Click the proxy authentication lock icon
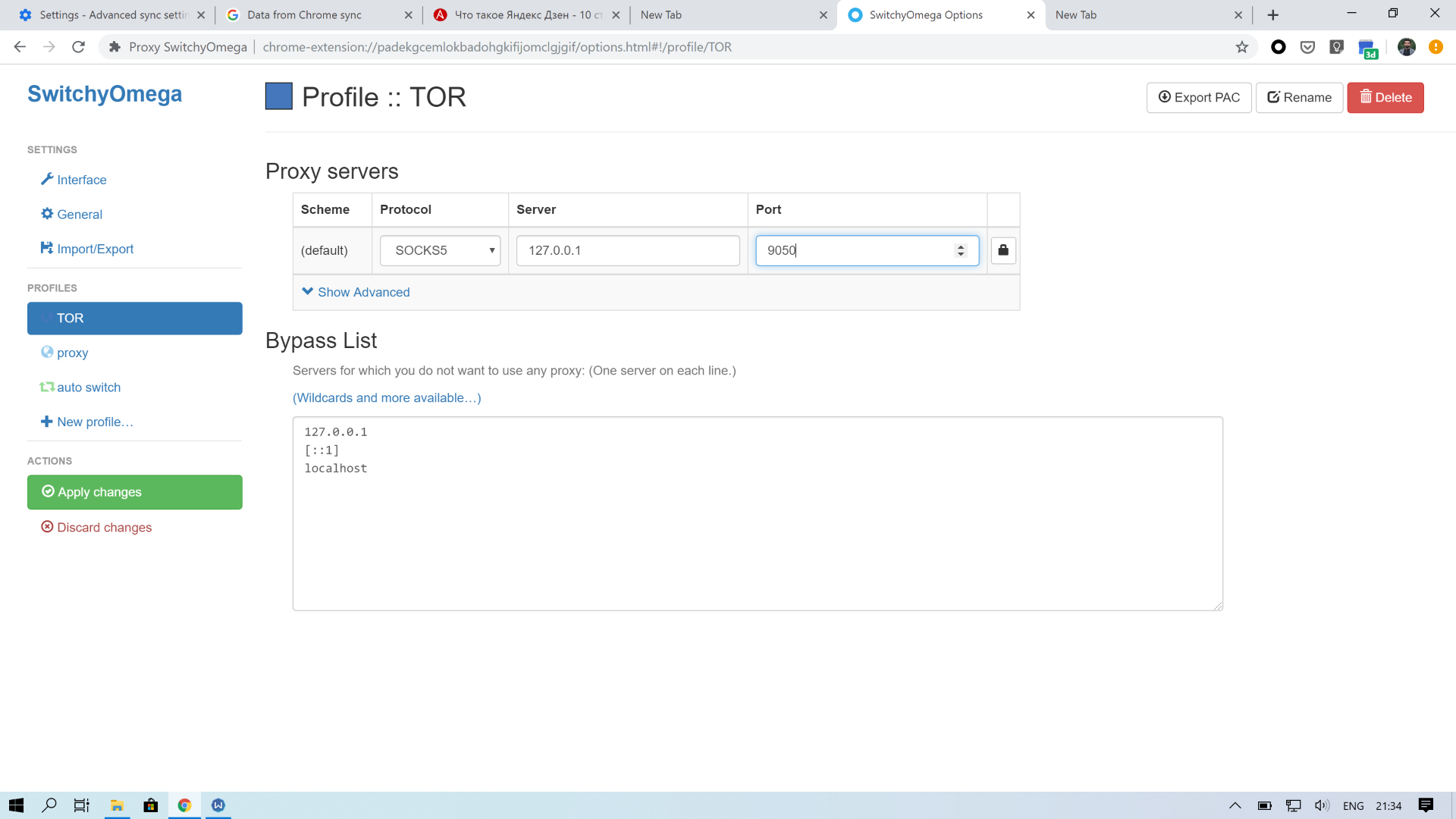This screenshot has height=819, width=1456. click(x=1003, y=250)
